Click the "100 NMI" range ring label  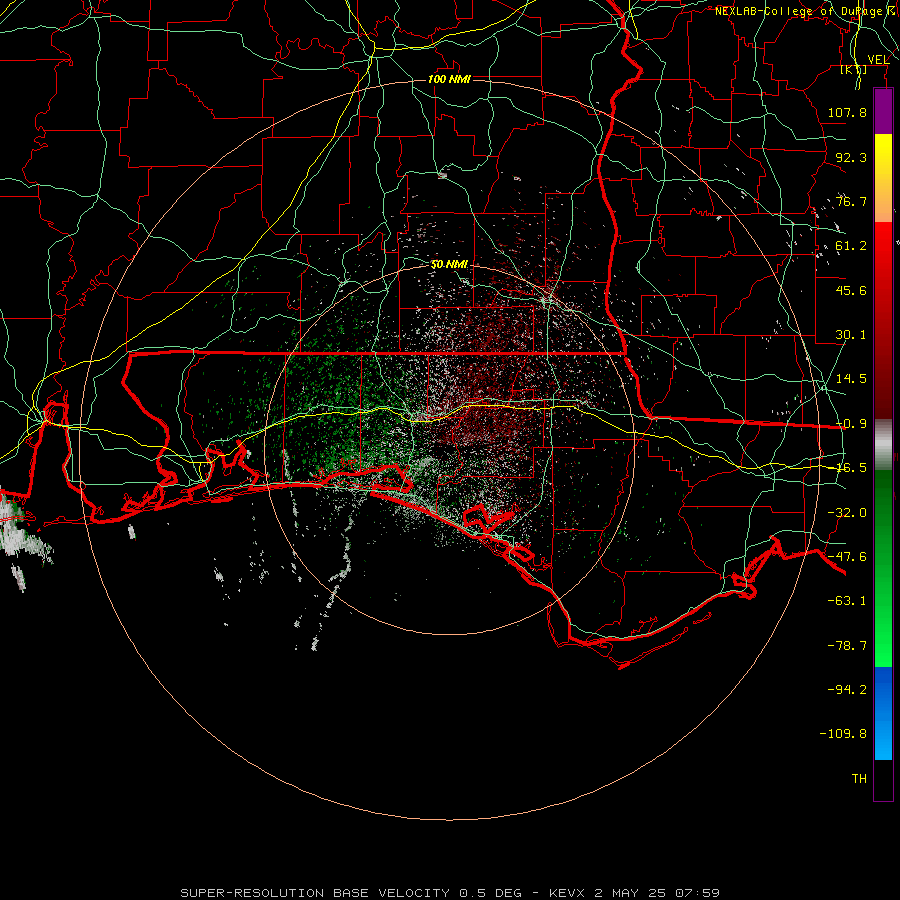coord(449,79)
